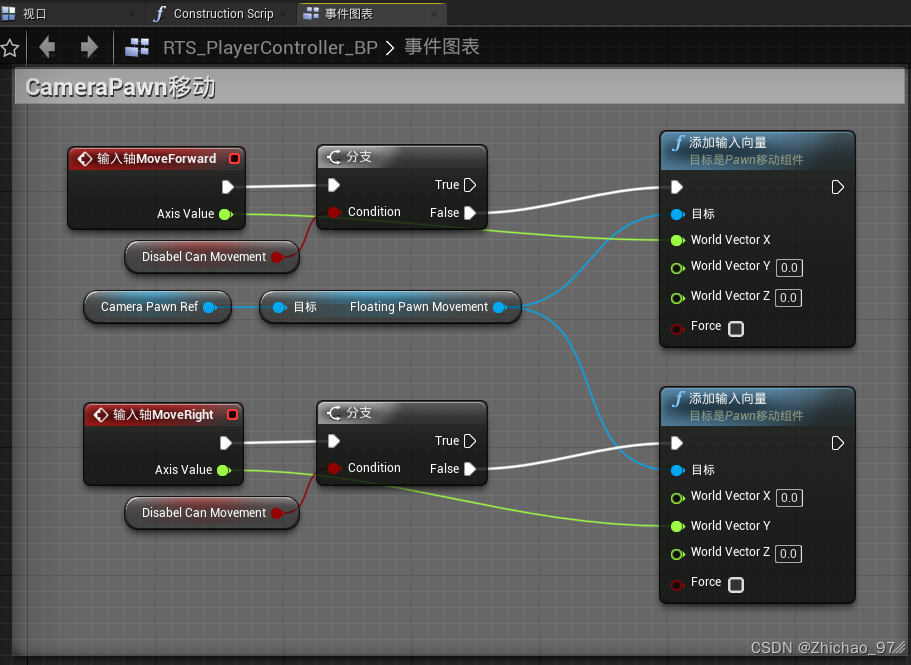Navigate back with the left arrow icon

tap(48, 47)
